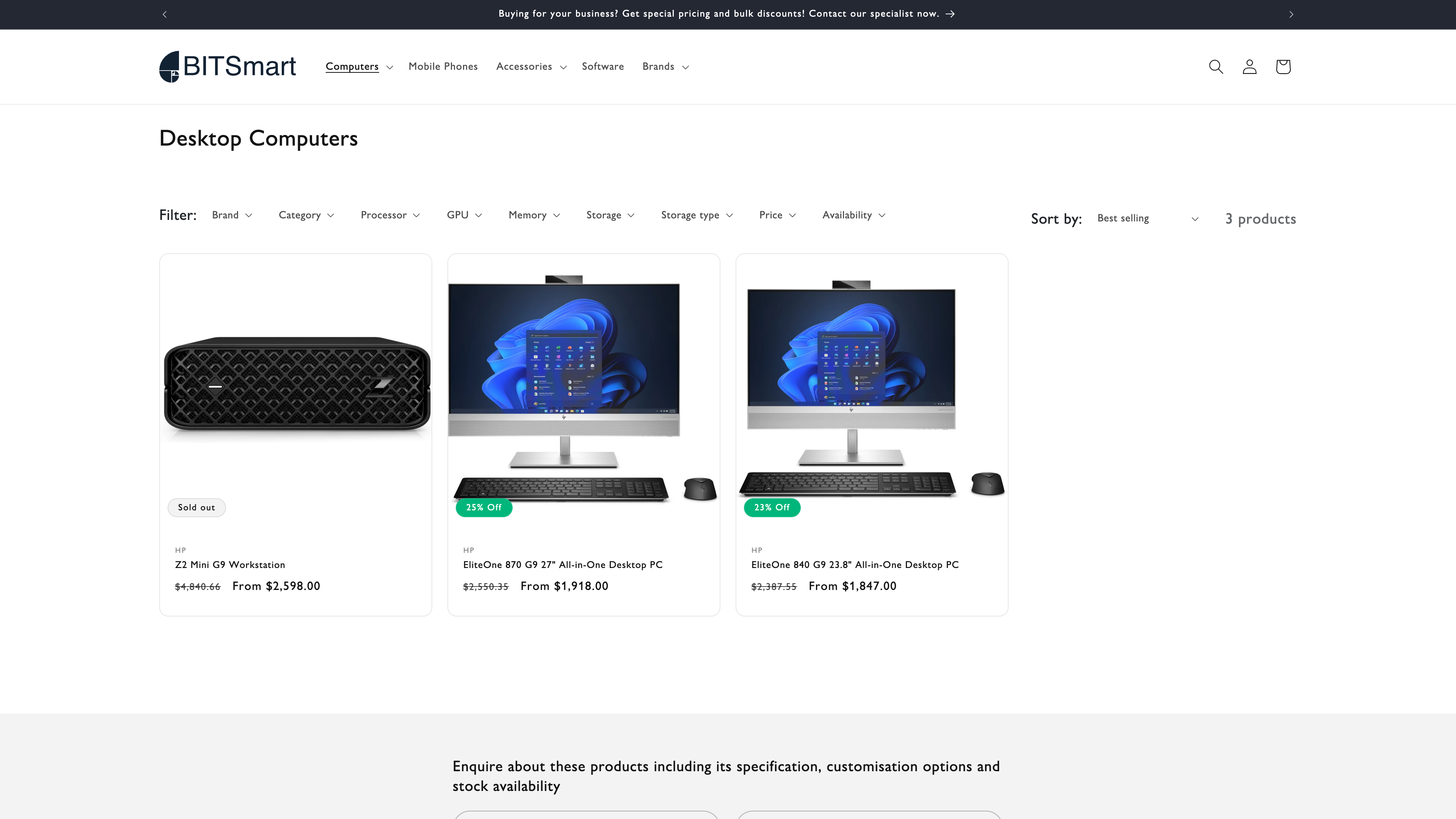This screenshot has width=1456, height=819.
Task: Click the next announcement arrow
Action: tap(1291, 14)
